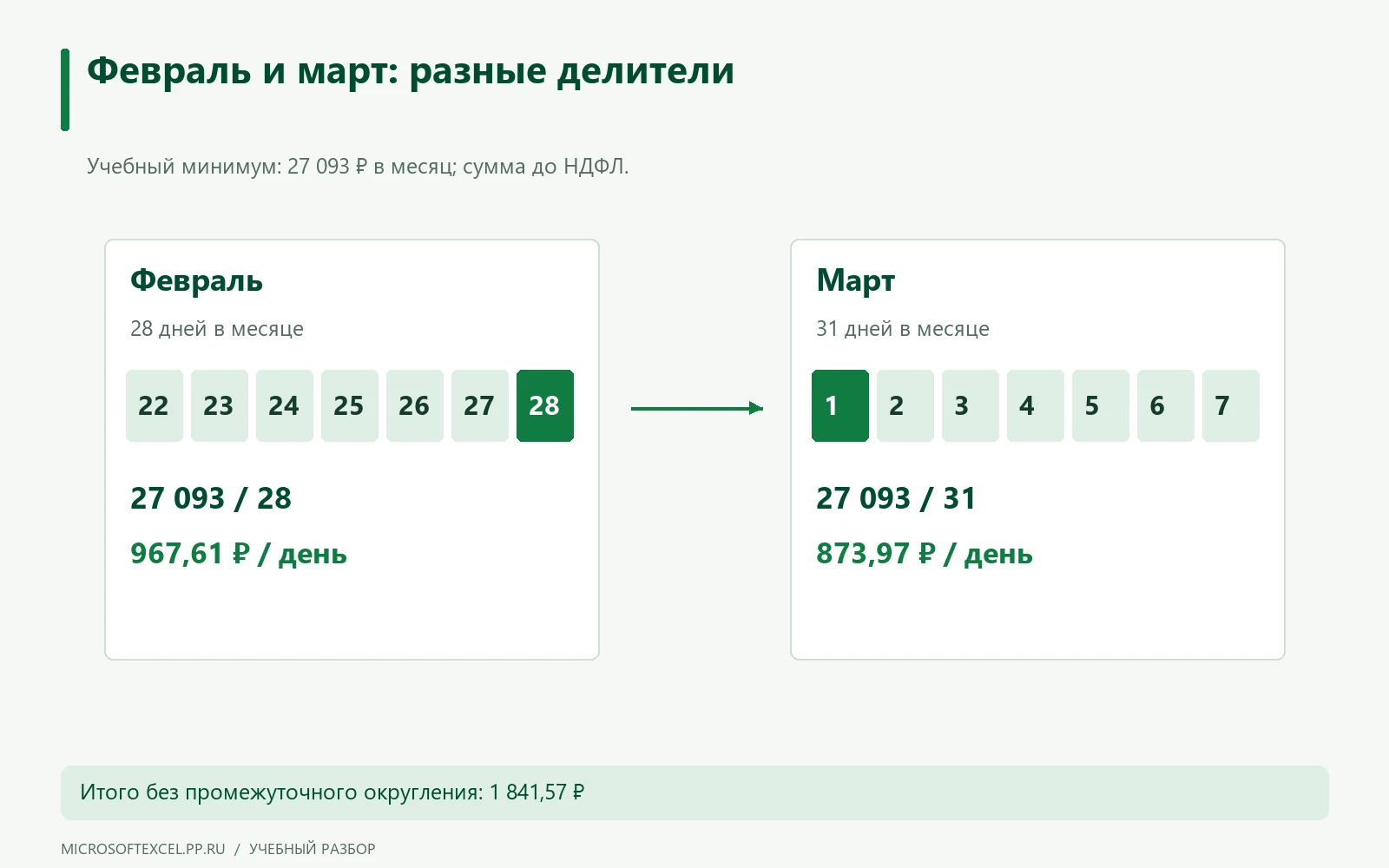Click the result "873,97 ₽ / день"

[x=925, y=554]
